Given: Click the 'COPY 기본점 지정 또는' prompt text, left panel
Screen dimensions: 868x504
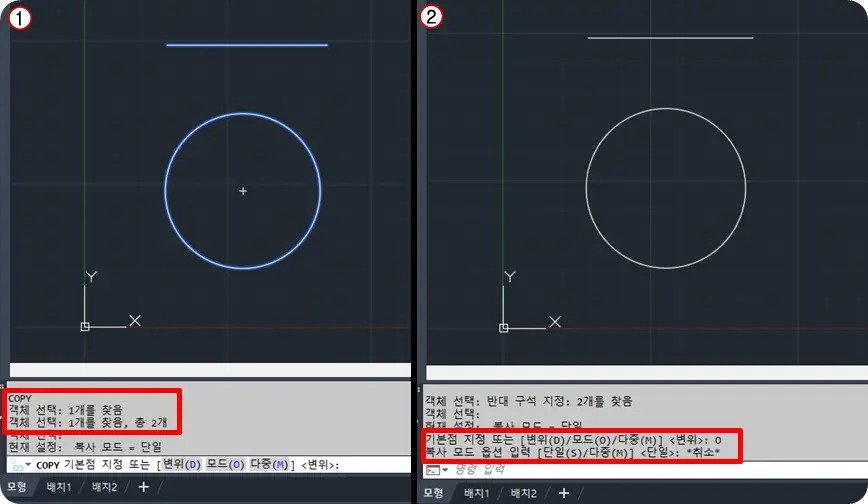Looking at the screenshot, I should coord(93,465).
